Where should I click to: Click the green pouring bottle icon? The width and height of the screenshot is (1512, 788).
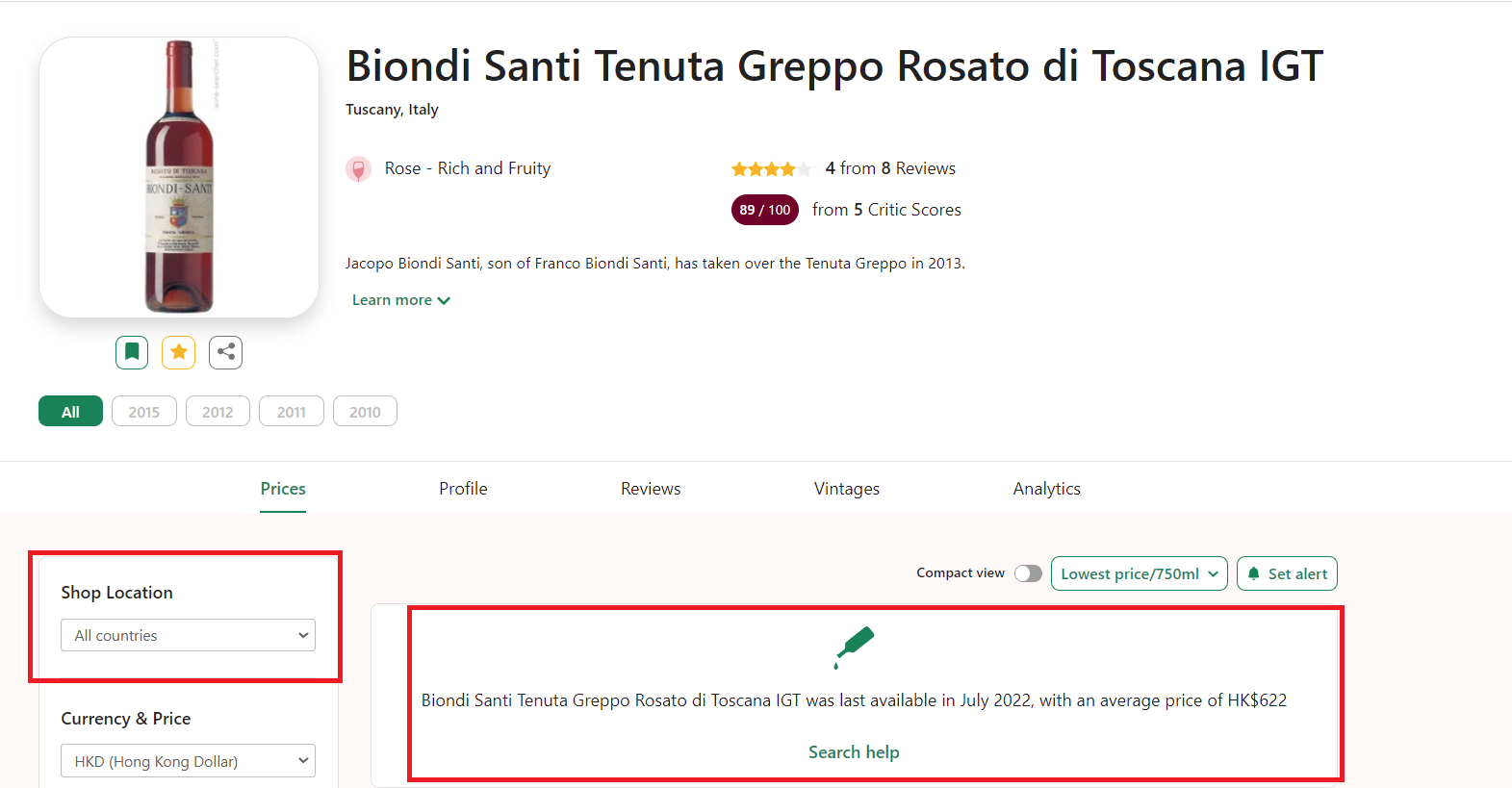tap(854, 646)
